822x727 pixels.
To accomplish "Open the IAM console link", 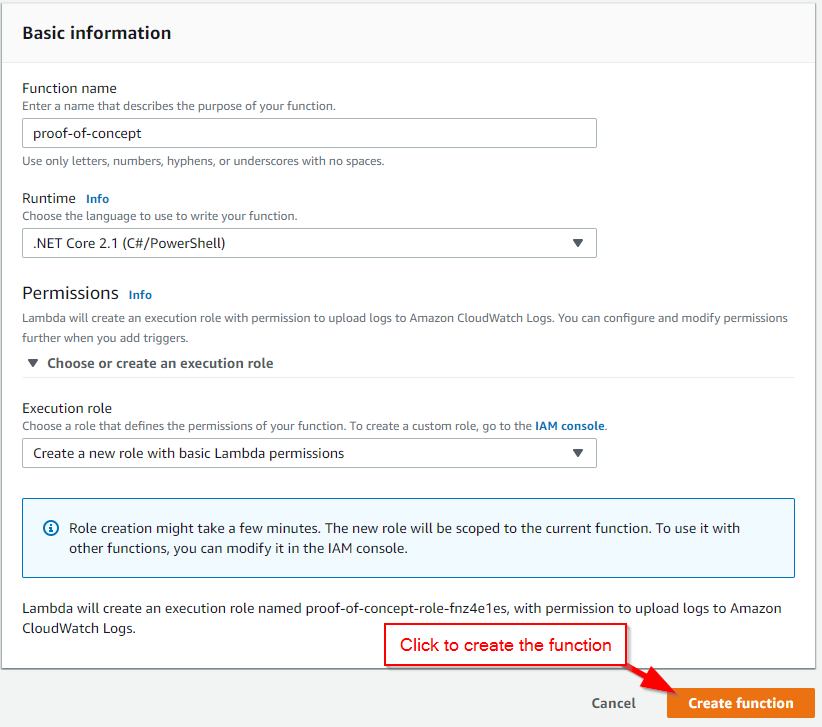I will (569, 425).
